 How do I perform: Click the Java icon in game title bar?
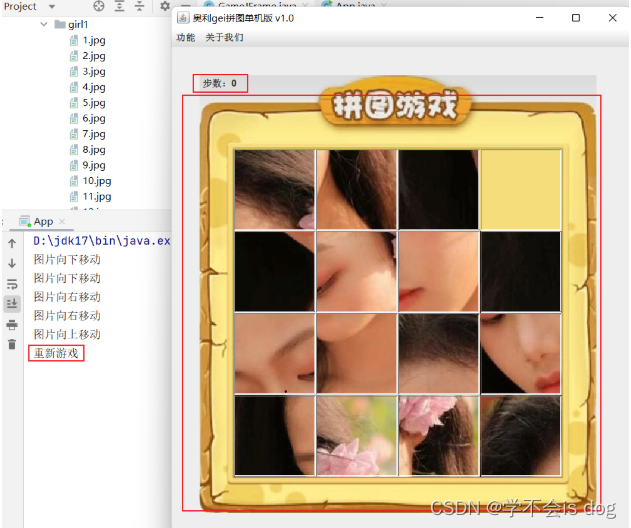click(183, 18)
